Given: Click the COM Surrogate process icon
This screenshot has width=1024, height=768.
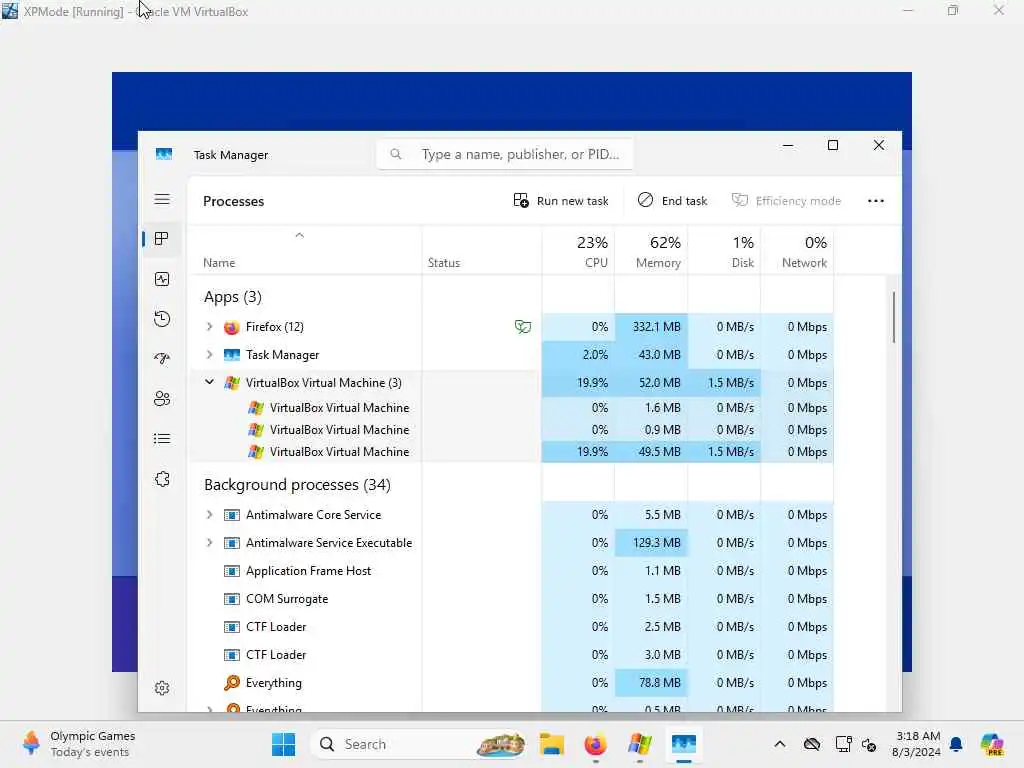Looking at the screenshot, I should point(231,599).
